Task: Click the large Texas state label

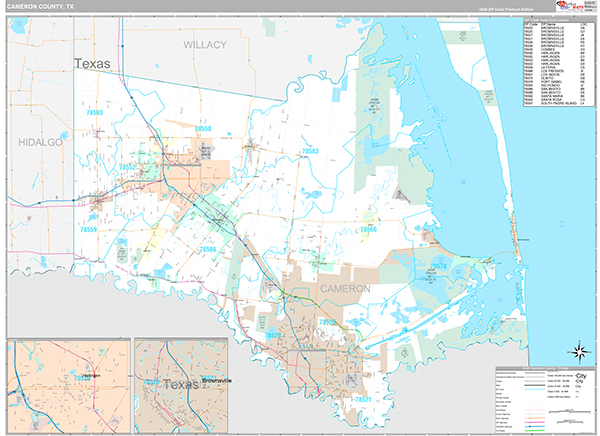Action: pos(92,64)
